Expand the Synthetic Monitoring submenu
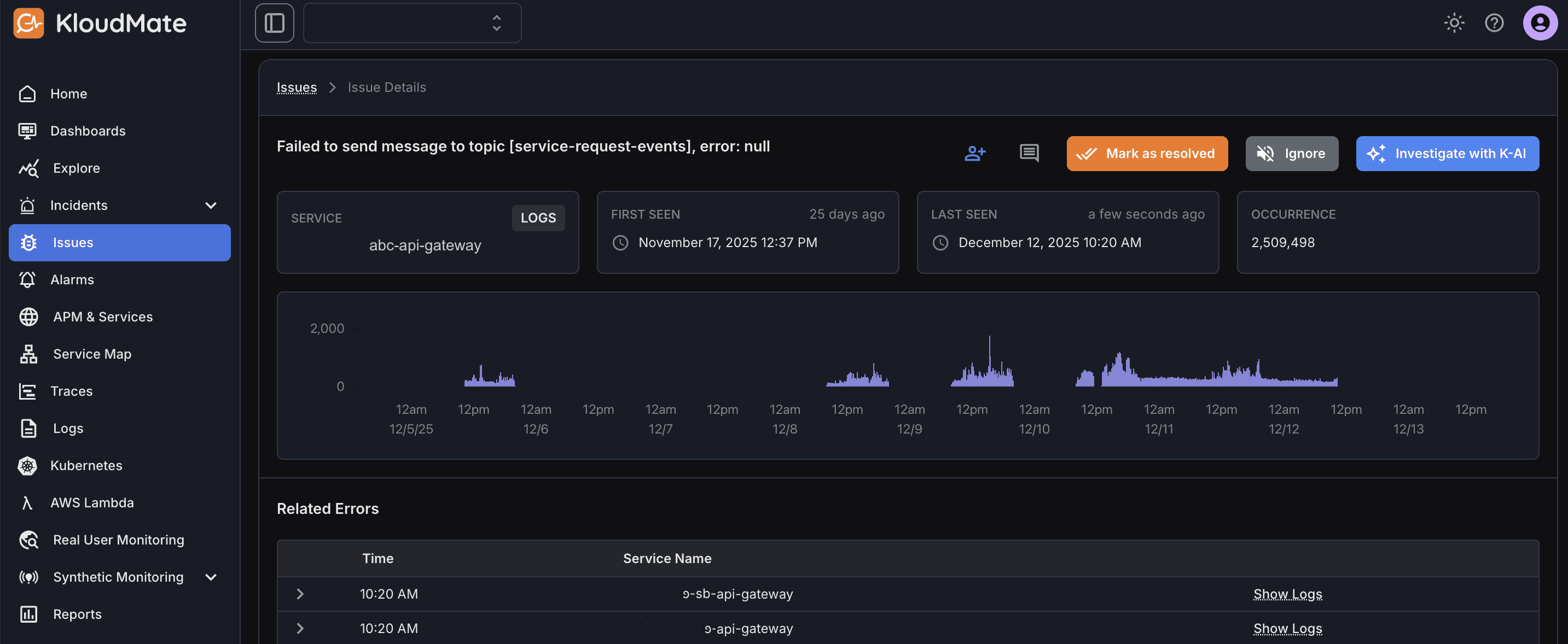This screenshot has width=1568, height=644. coord(211,577)
